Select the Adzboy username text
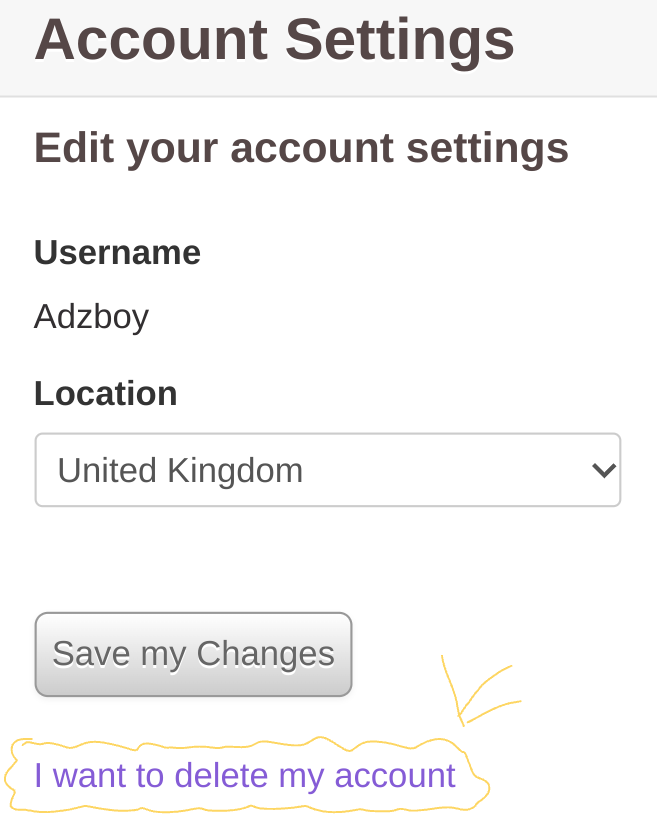Viewport: 657px width, 817px height. [91, 316]
